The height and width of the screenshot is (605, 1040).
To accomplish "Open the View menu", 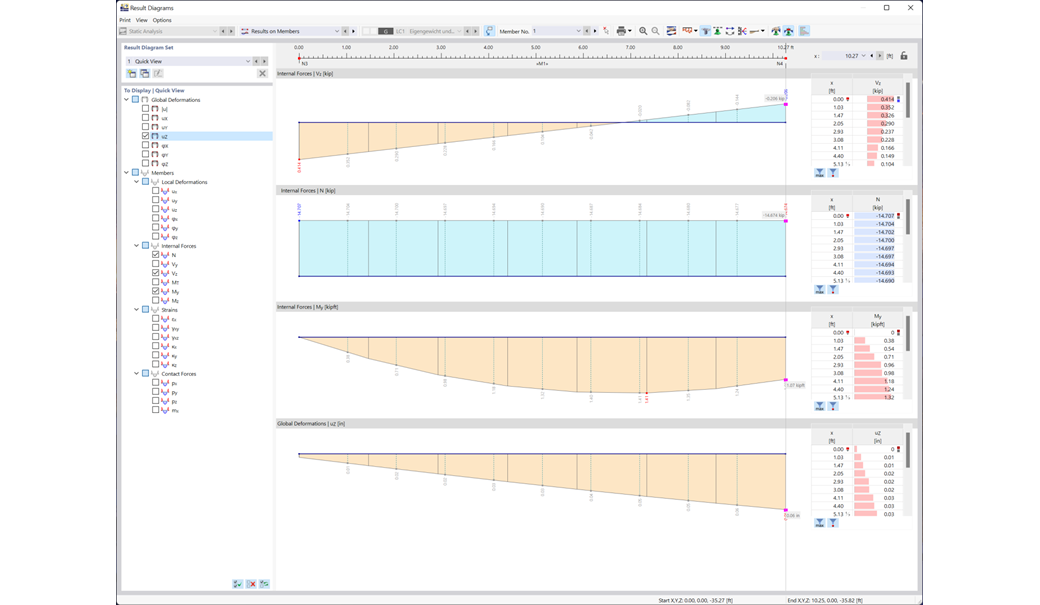I will click(x=143, y=19).
